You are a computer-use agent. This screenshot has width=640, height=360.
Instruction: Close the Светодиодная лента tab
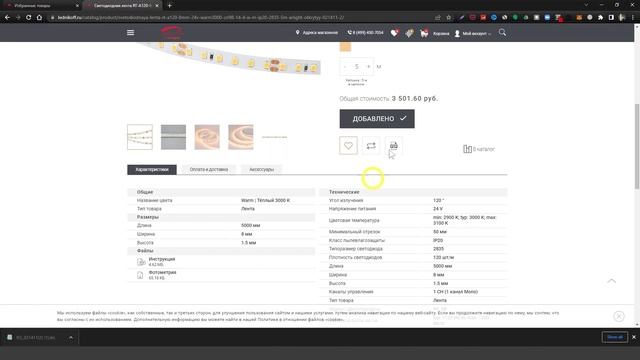[x=157, y=6]
